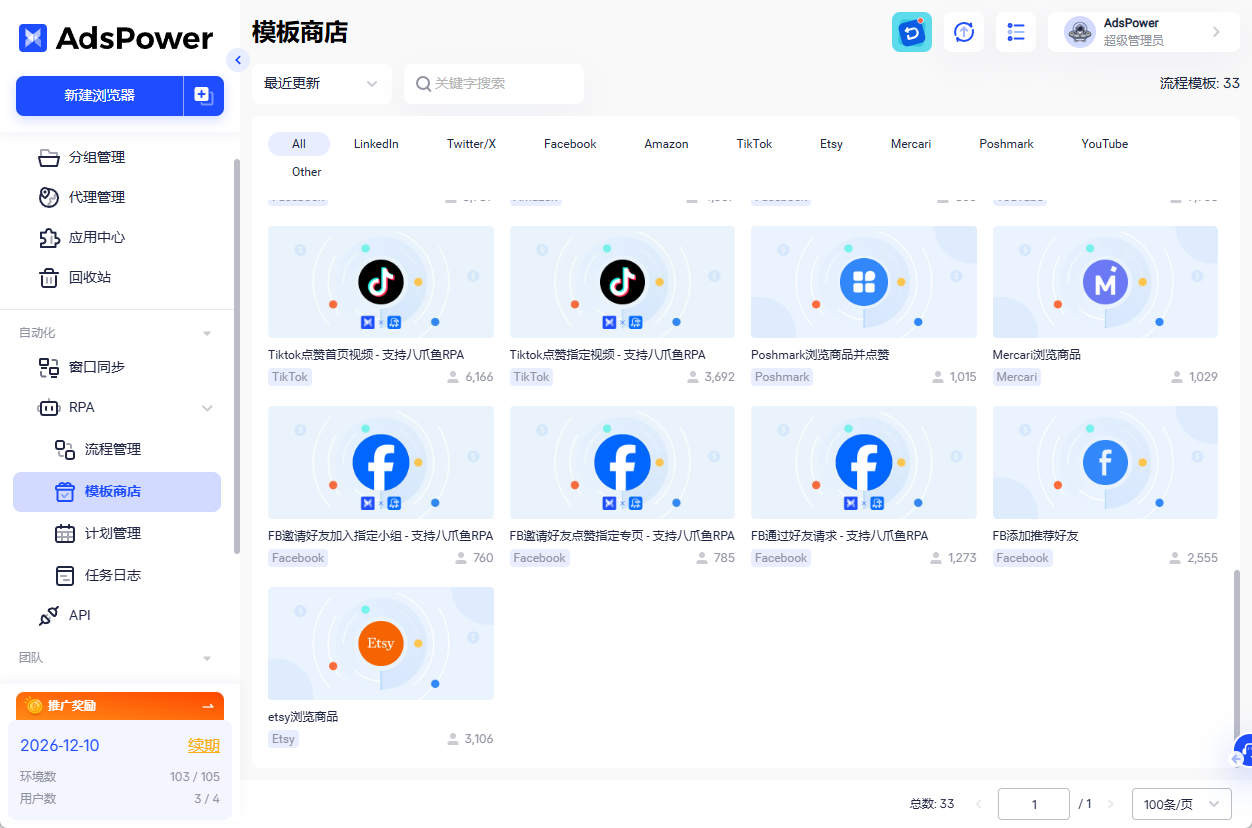Screen dimensions: 1252x828
Task: Filter by Etsy category tab
Action: point(831,144)
